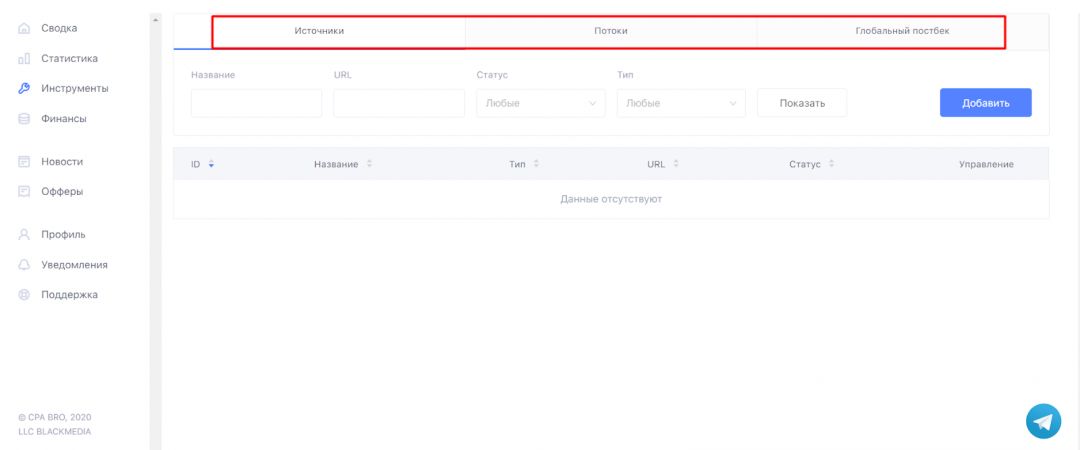This screenshot has height=450, width=1080.
Task: Sort the table by Название column
Action: tap(369, 164)
